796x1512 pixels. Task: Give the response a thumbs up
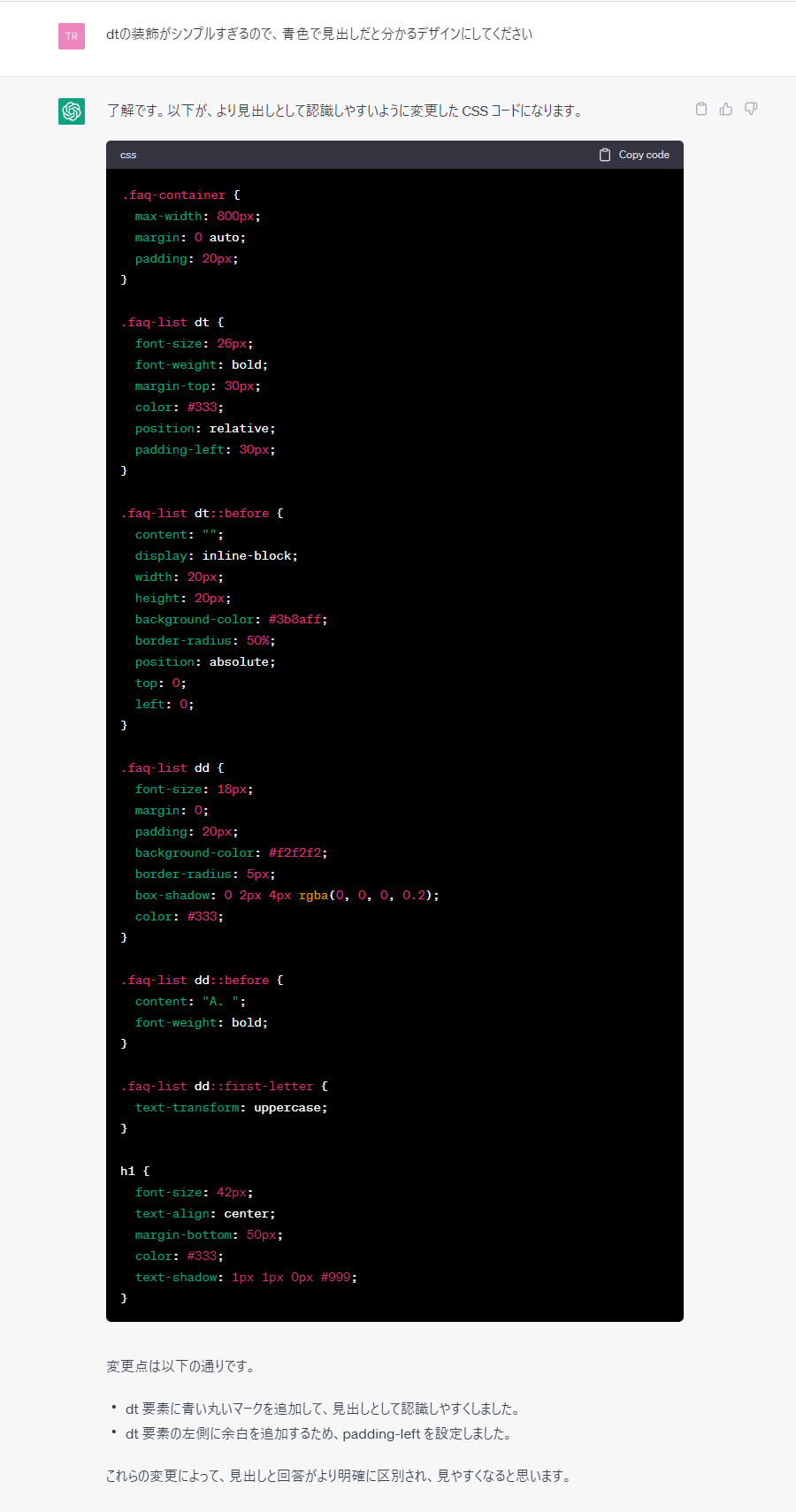726,109
